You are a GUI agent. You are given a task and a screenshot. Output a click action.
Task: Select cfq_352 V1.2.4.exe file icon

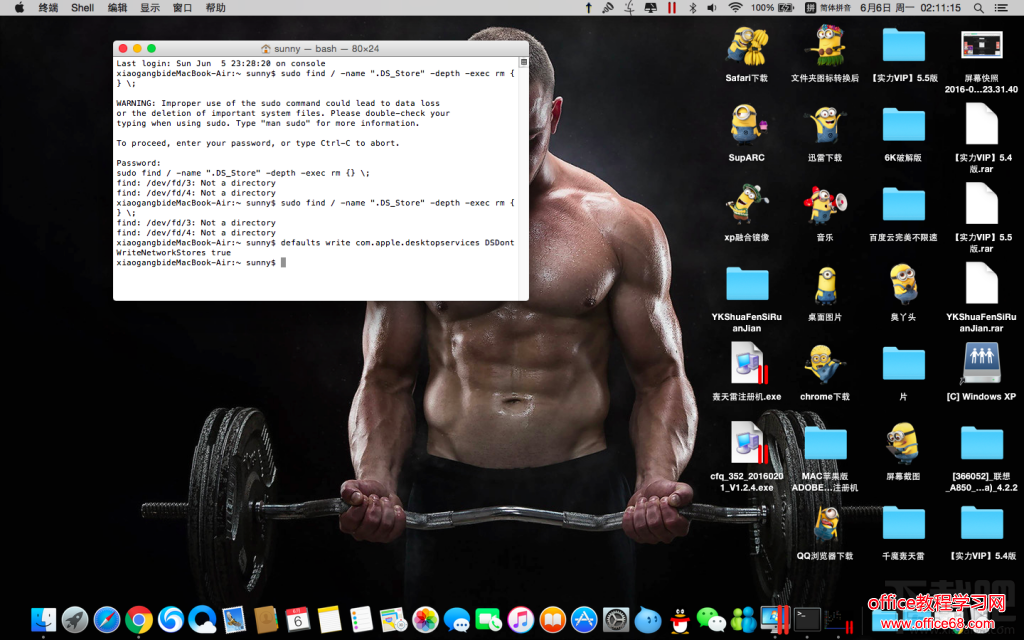pos(748,443)
